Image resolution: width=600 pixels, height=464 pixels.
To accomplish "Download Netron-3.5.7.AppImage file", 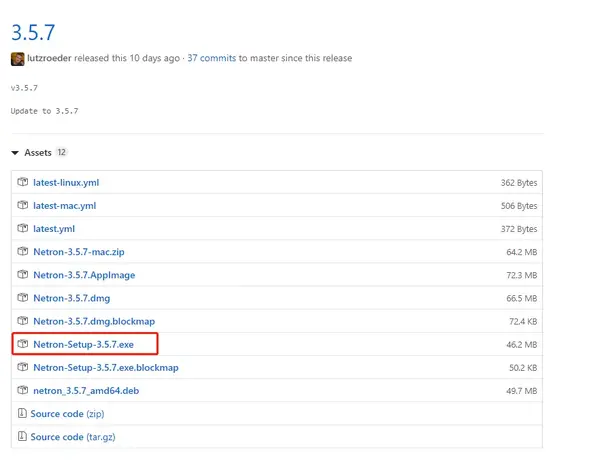I will 84,275.
